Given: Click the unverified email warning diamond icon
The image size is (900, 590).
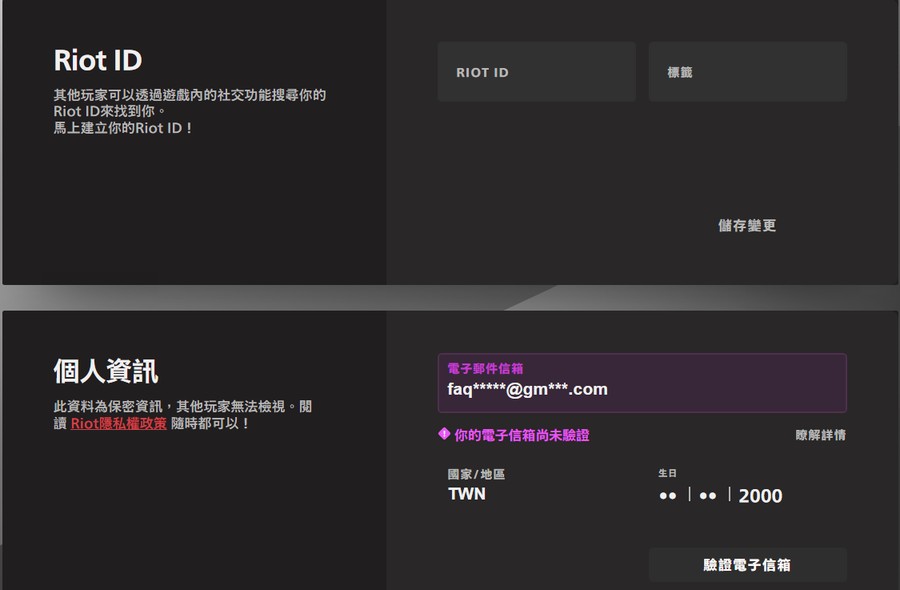Looking at the screenshot, I should click(444, 434).
